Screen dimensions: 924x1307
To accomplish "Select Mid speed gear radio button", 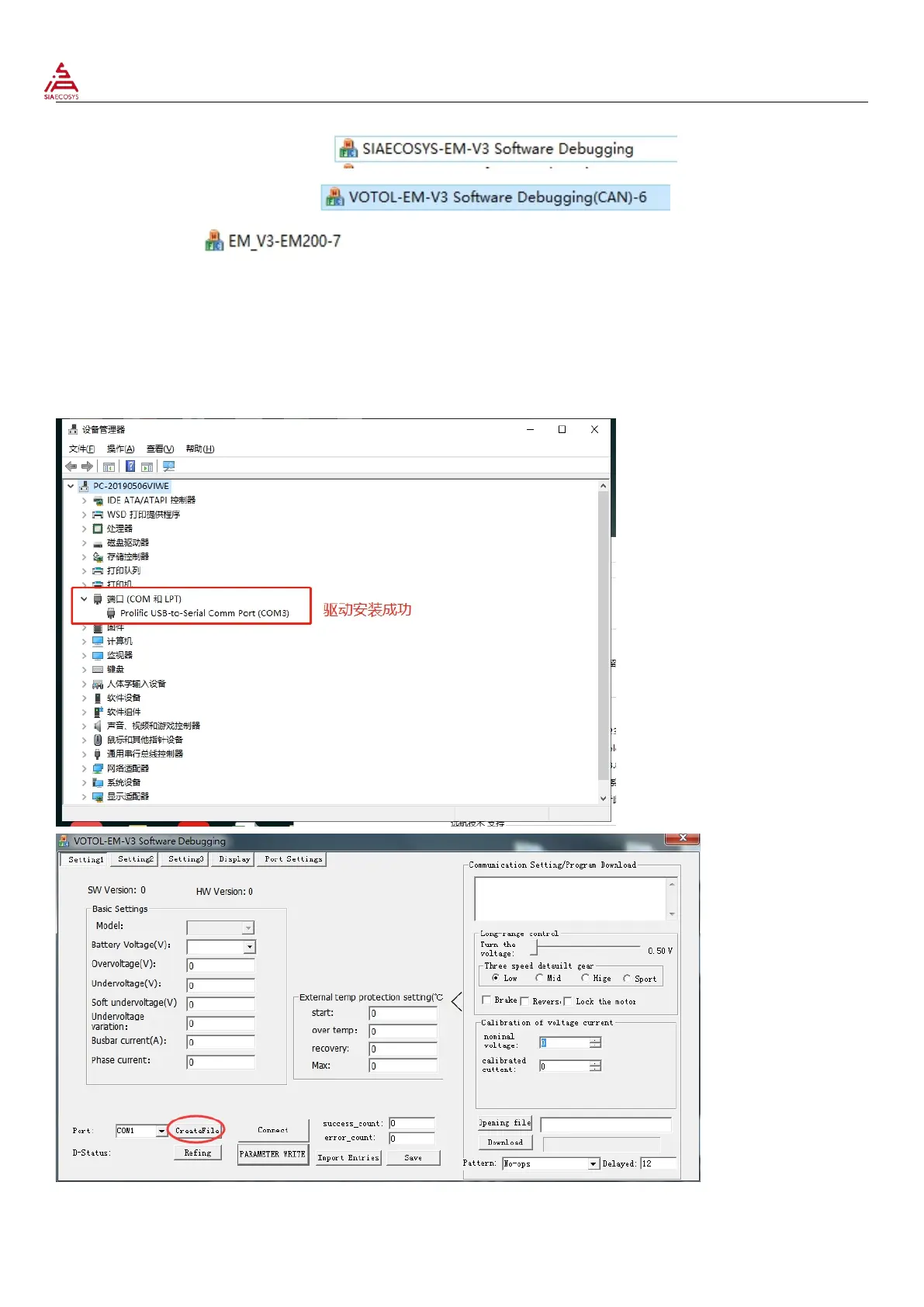I will click(539, 978).
